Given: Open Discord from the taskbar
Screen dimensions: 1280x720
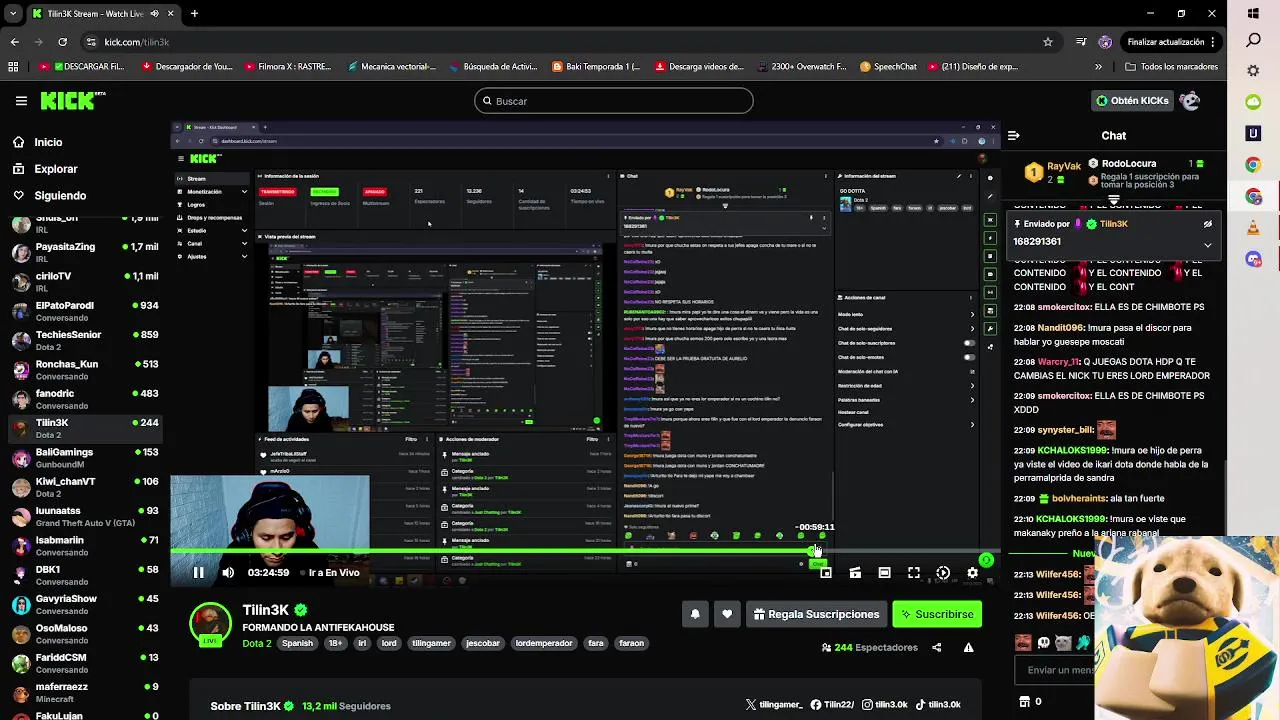Looking at the screenshot, I should tap(1253, 259).
